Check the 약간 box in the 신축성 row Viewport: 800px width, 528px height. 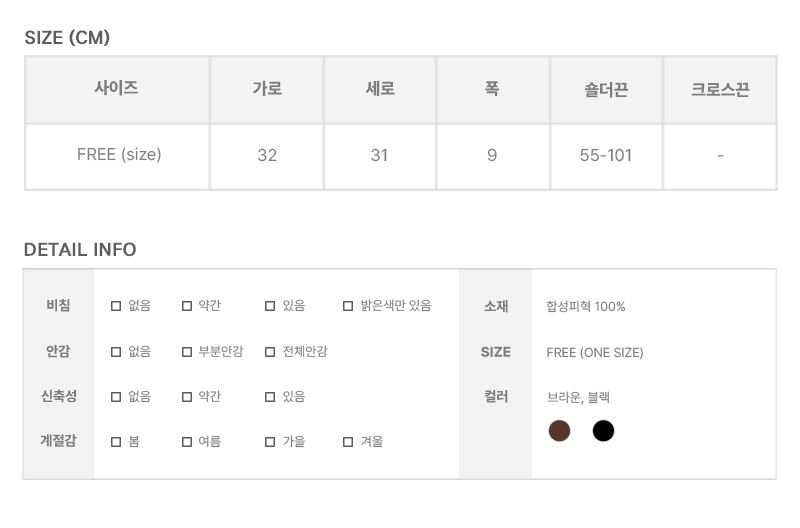coord(187,397)
